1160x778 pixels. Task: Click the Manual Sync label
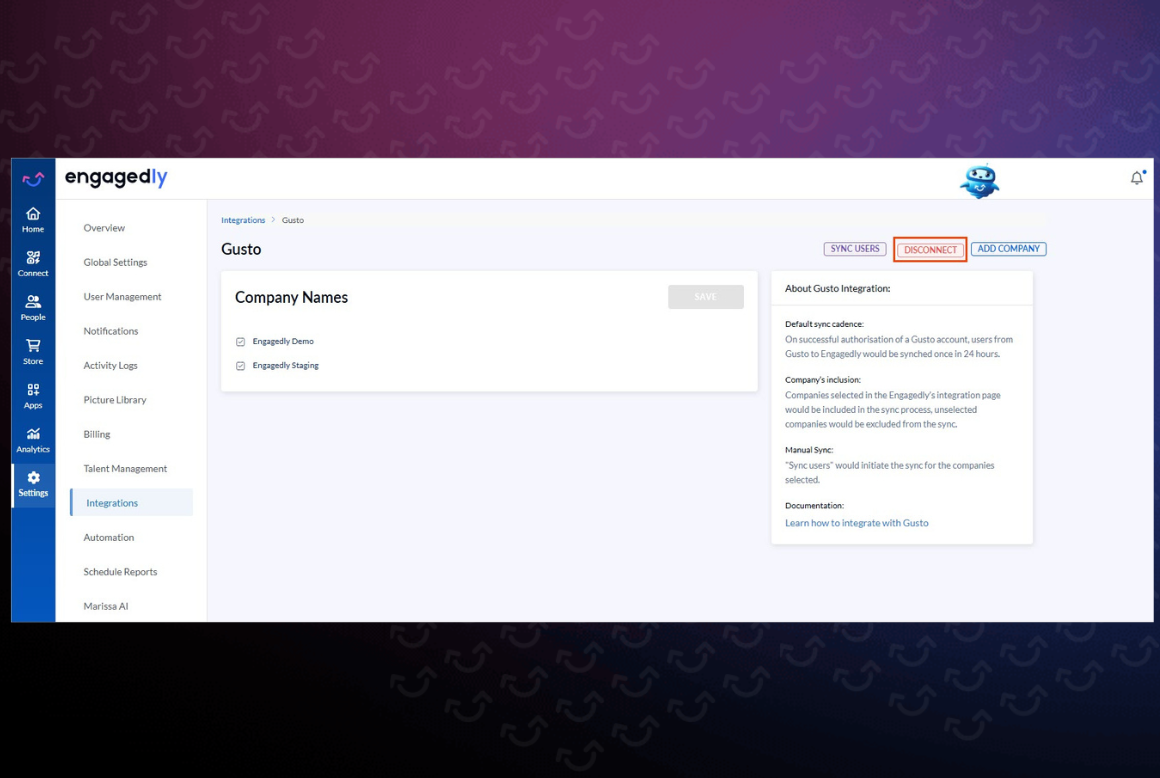[809, 450]
